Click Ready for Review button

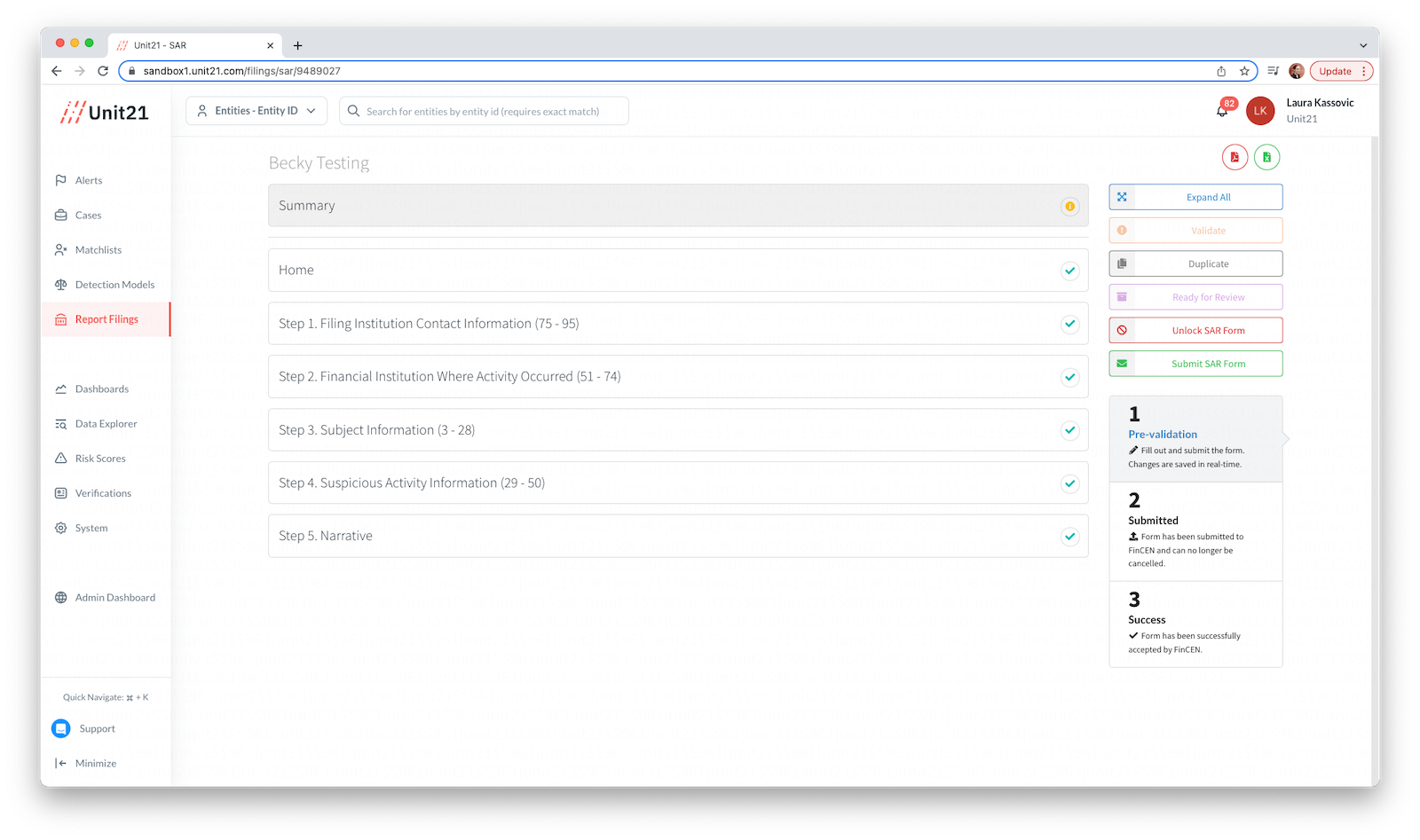tap(1195, 297)
